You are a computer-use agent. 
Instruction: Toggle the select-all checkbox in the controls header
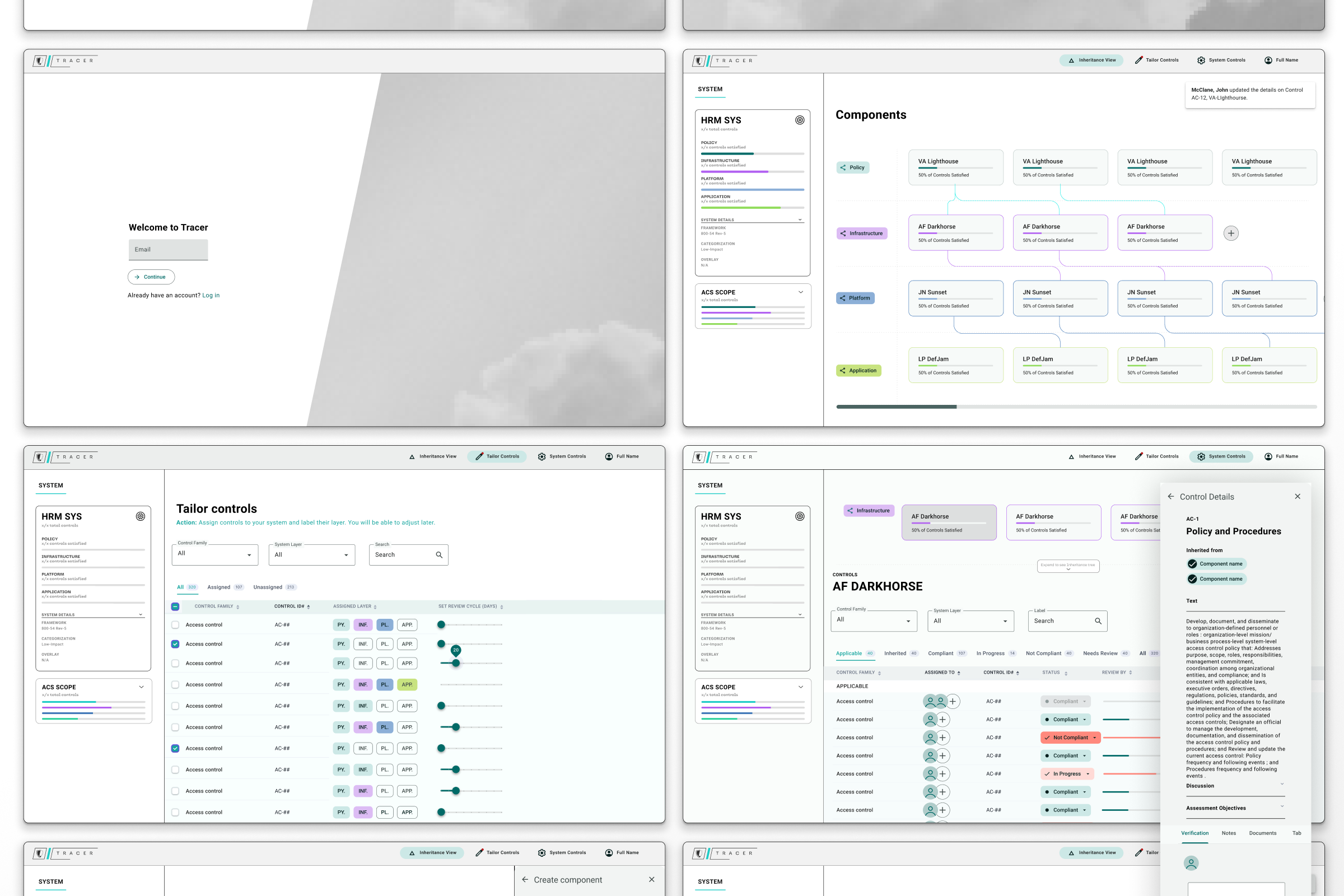[x=175, y=606]
